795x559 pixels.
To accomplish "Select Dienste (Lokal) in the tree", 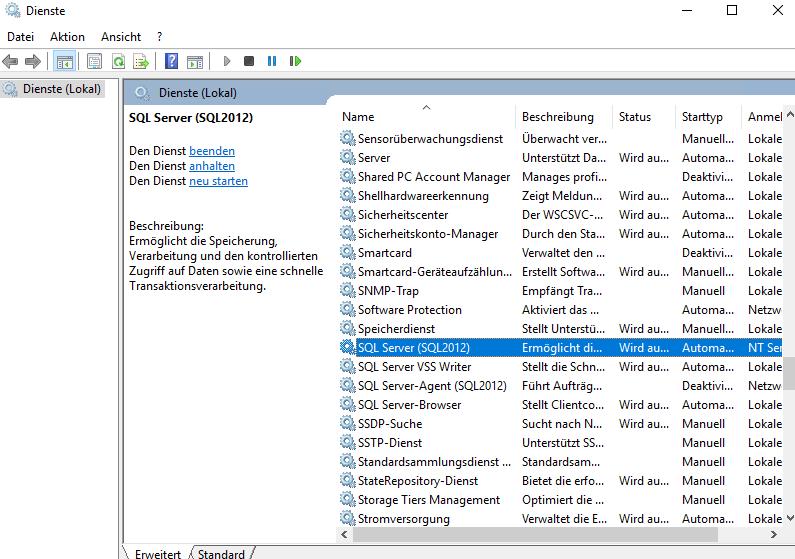I will click(x=62, y=89).
